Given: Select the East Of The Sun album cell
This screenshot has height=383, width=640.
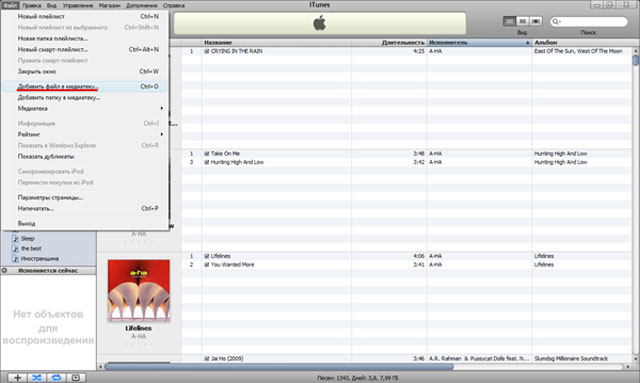Looking at the screenshot, I should point(578,51).
